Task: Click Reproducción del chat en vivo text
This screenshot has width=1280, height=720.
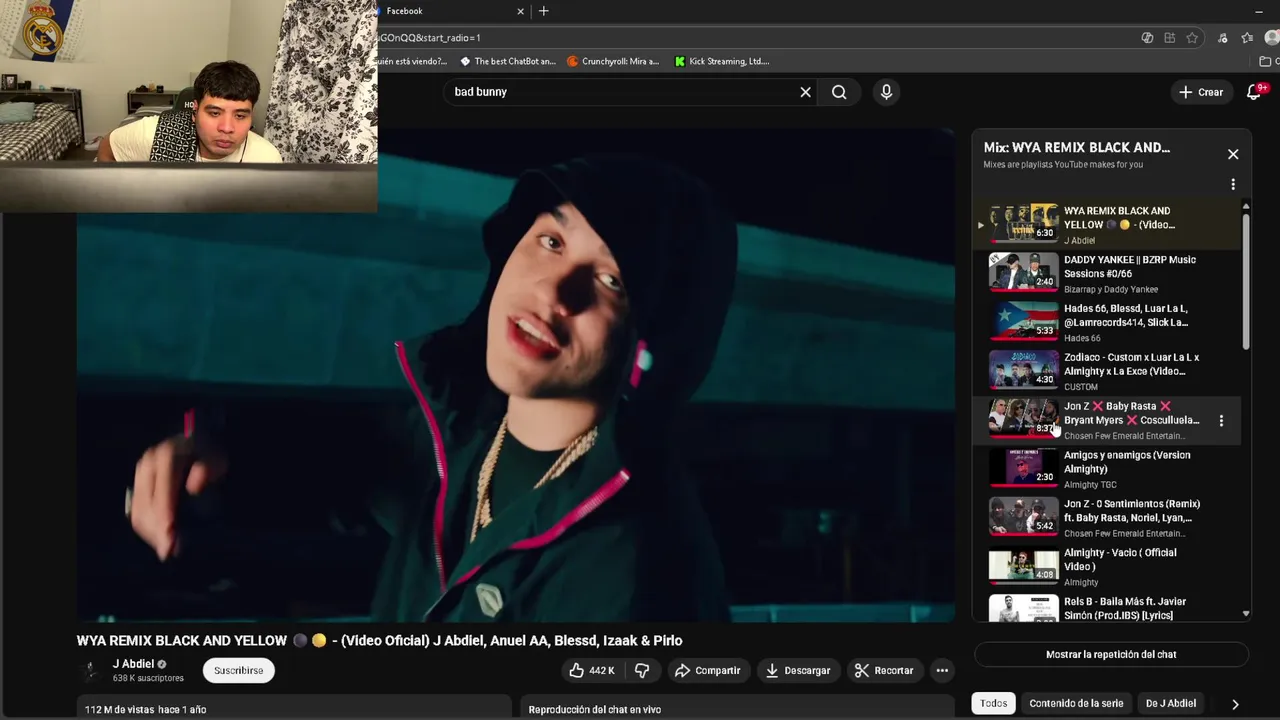Action: [594, 709]
